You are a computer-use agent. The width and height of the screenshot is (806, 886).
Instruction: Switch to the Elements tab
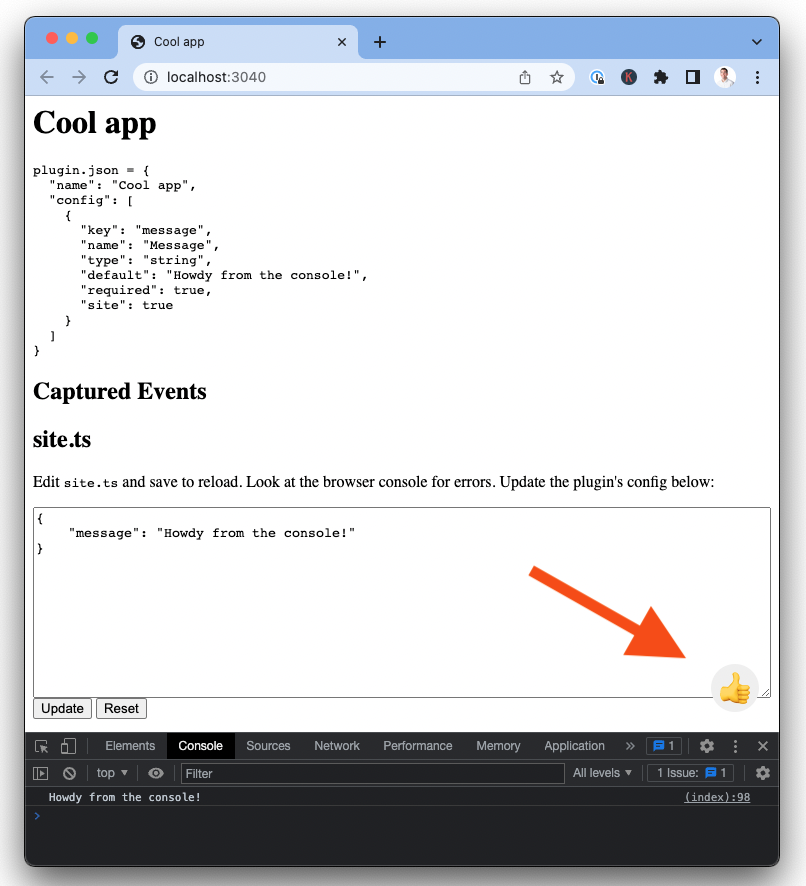[130, 746]
